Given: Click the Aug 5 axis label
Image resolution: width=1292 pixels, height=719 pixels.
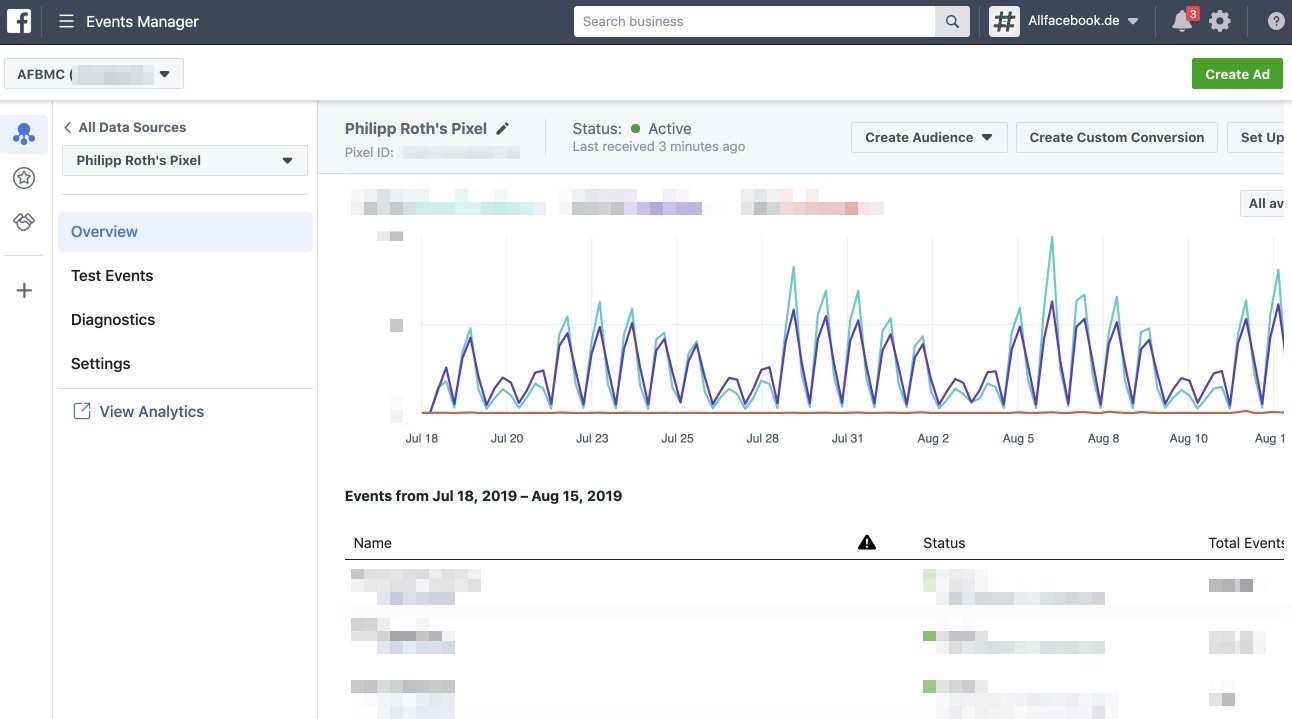Looking at the screenshot, I should [1018, 438].
